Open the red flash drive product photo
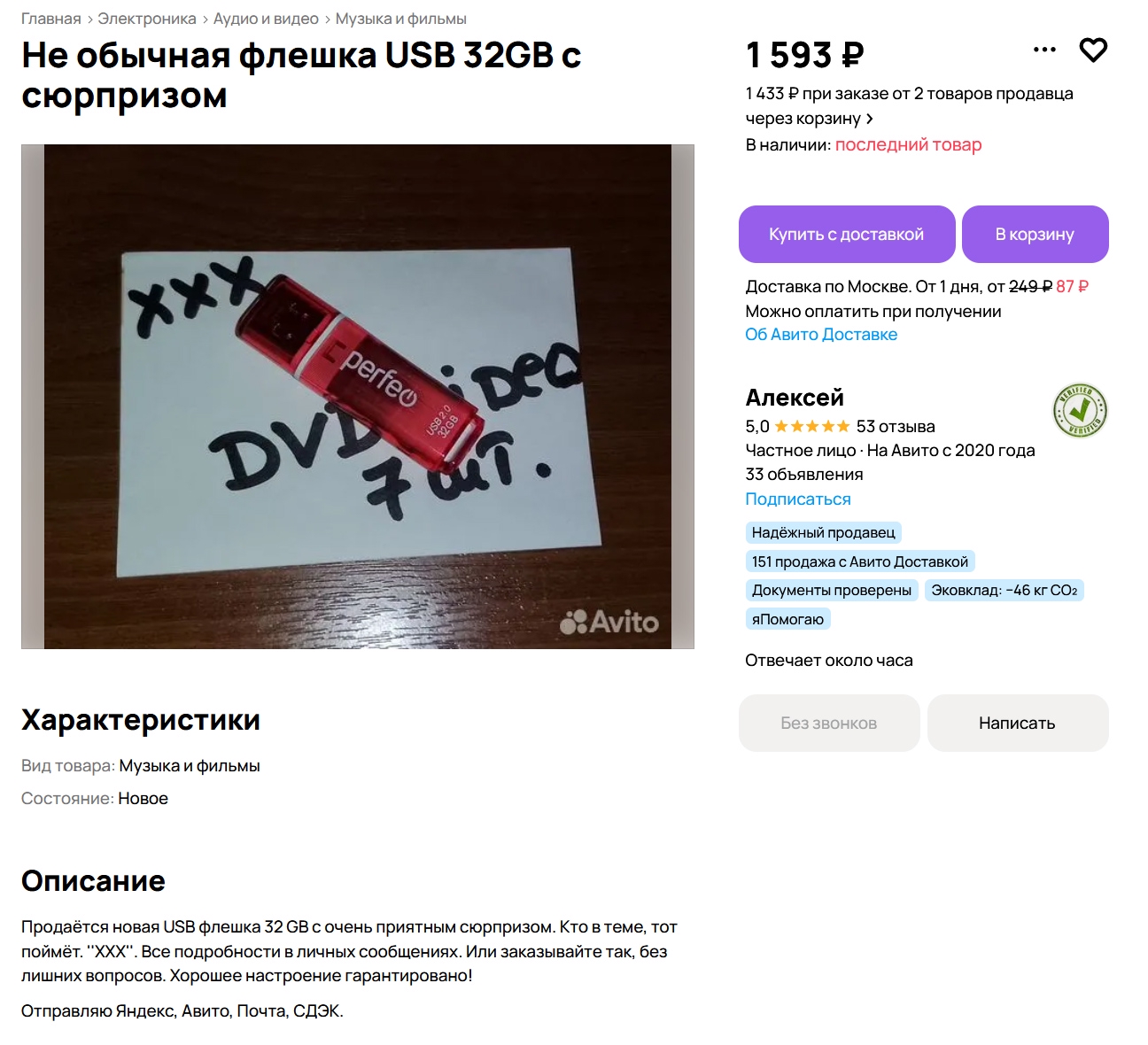 (x=358, y=397)
